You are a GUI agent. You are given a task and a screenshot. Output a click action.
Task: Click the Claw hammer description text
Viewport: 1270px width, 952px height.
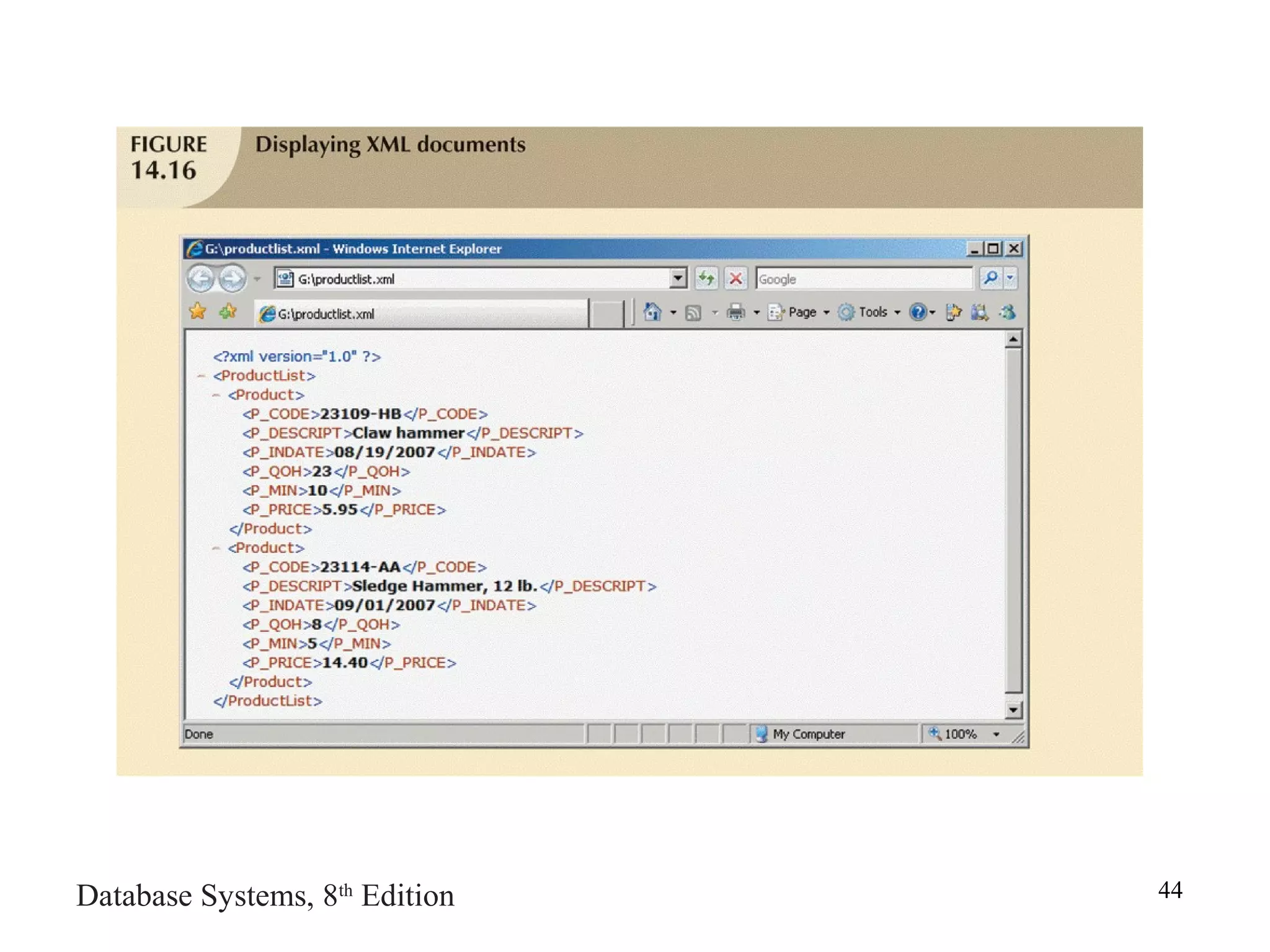click(x=409, y=433)
